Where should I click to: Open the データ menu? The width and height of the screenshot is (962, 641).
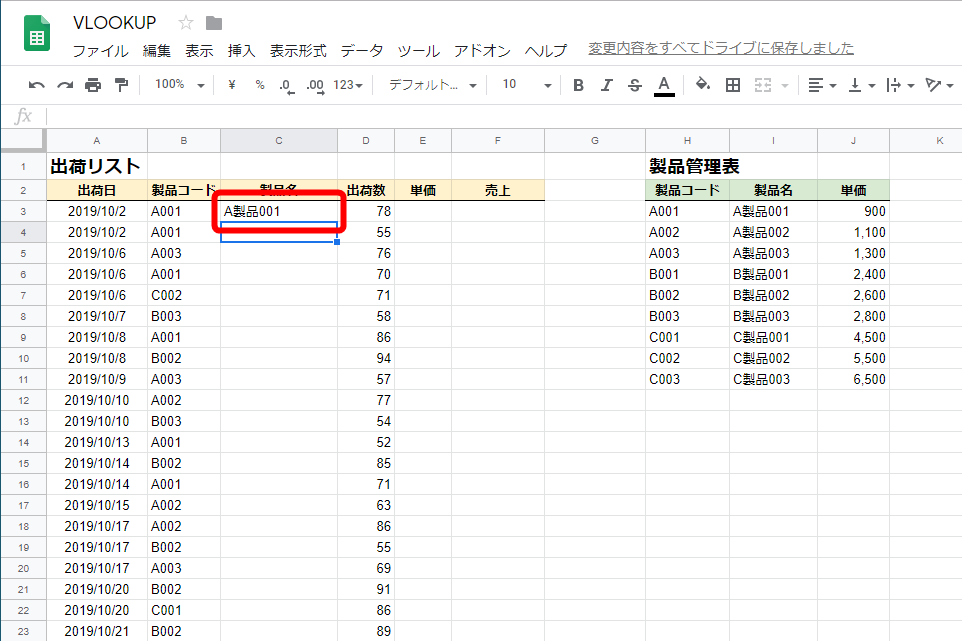362,51
